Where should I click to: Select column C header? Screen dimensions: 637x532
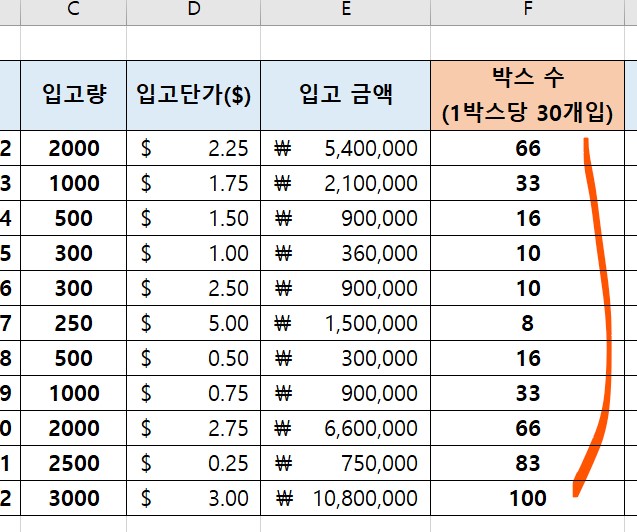tap(74, 12)
